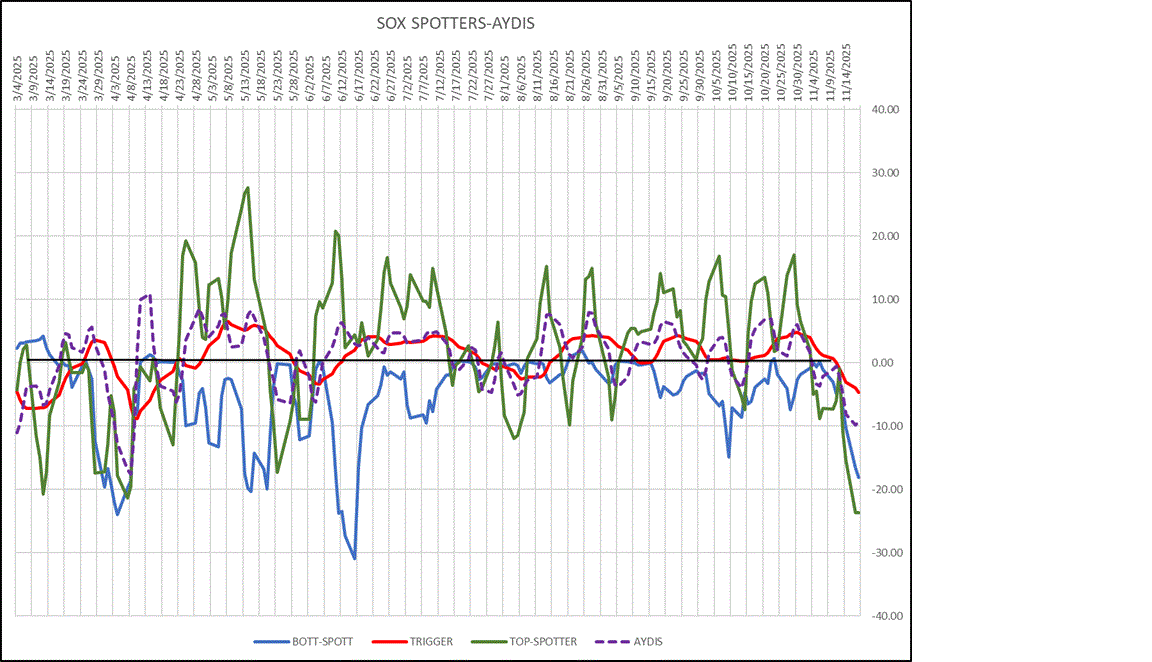Select the -40.00 axis label

click(885, 616)
